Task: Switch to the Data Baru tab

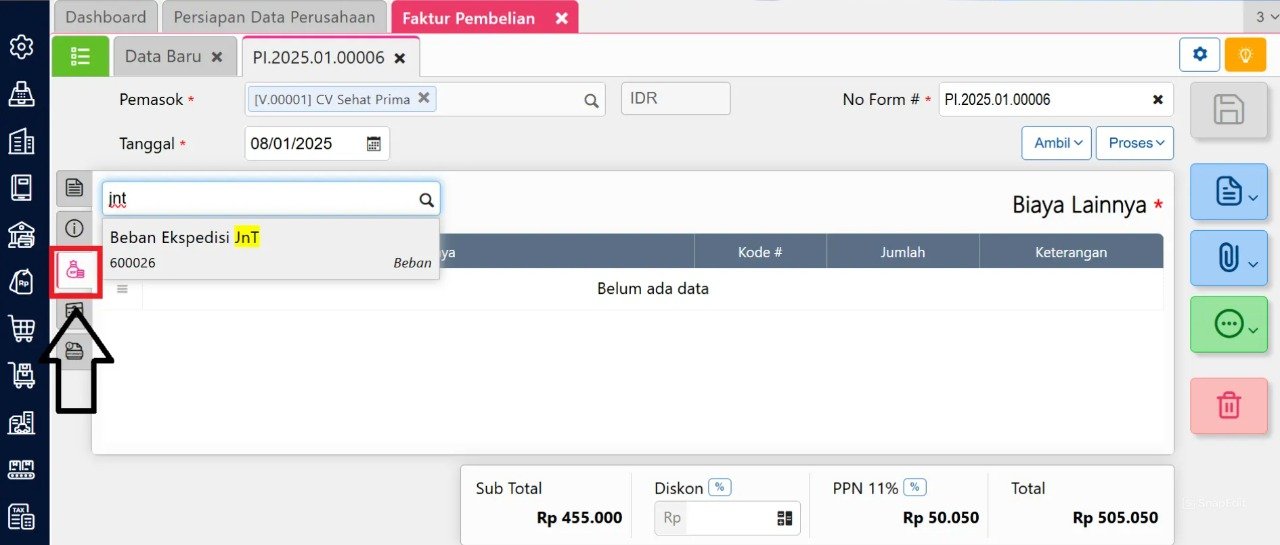Action: pos(174,57)
